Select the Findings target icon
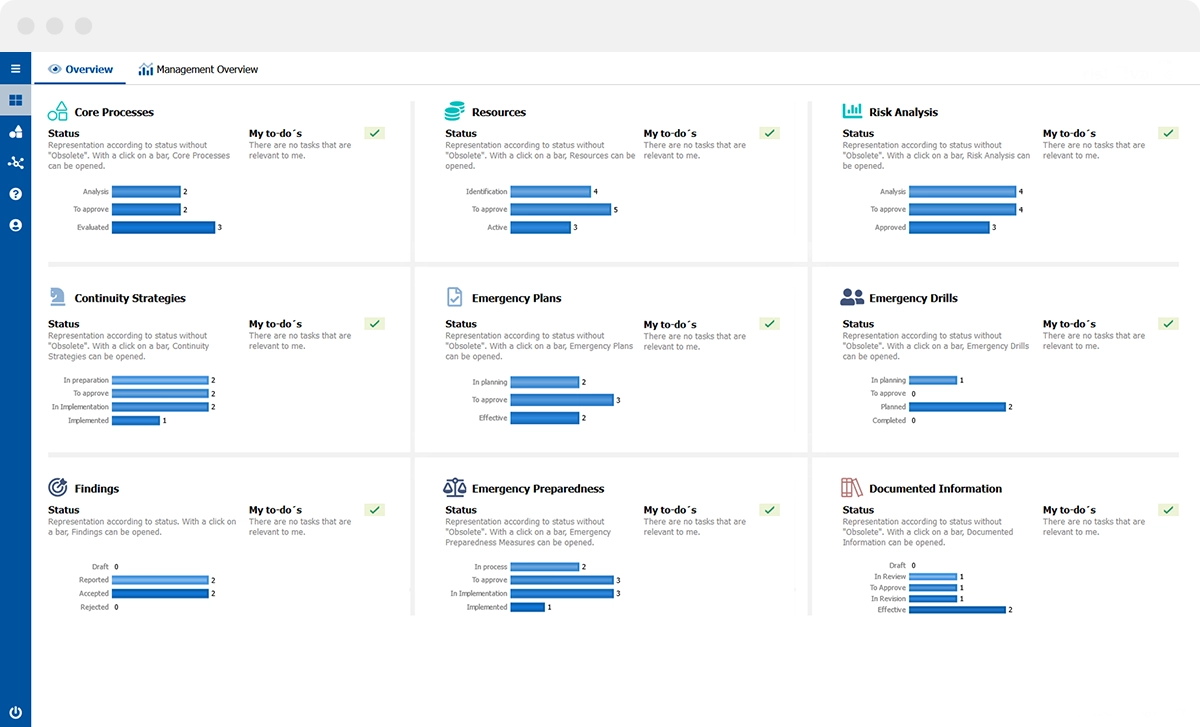The width and height of the screenshot is (1200, 727). (x=58, y=487)
